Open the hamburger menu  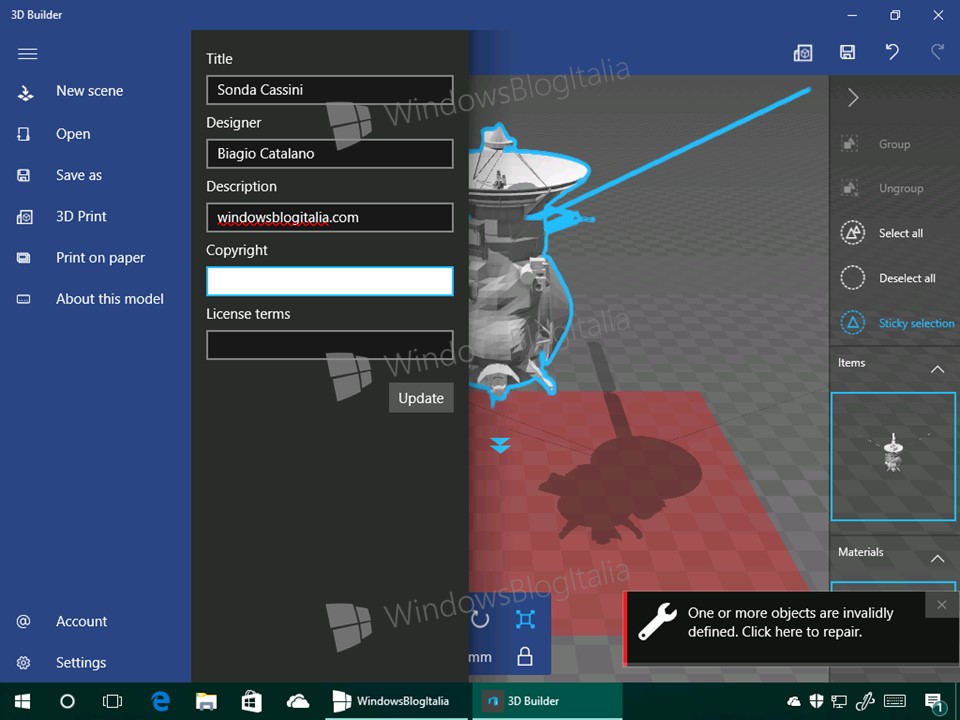28,54
